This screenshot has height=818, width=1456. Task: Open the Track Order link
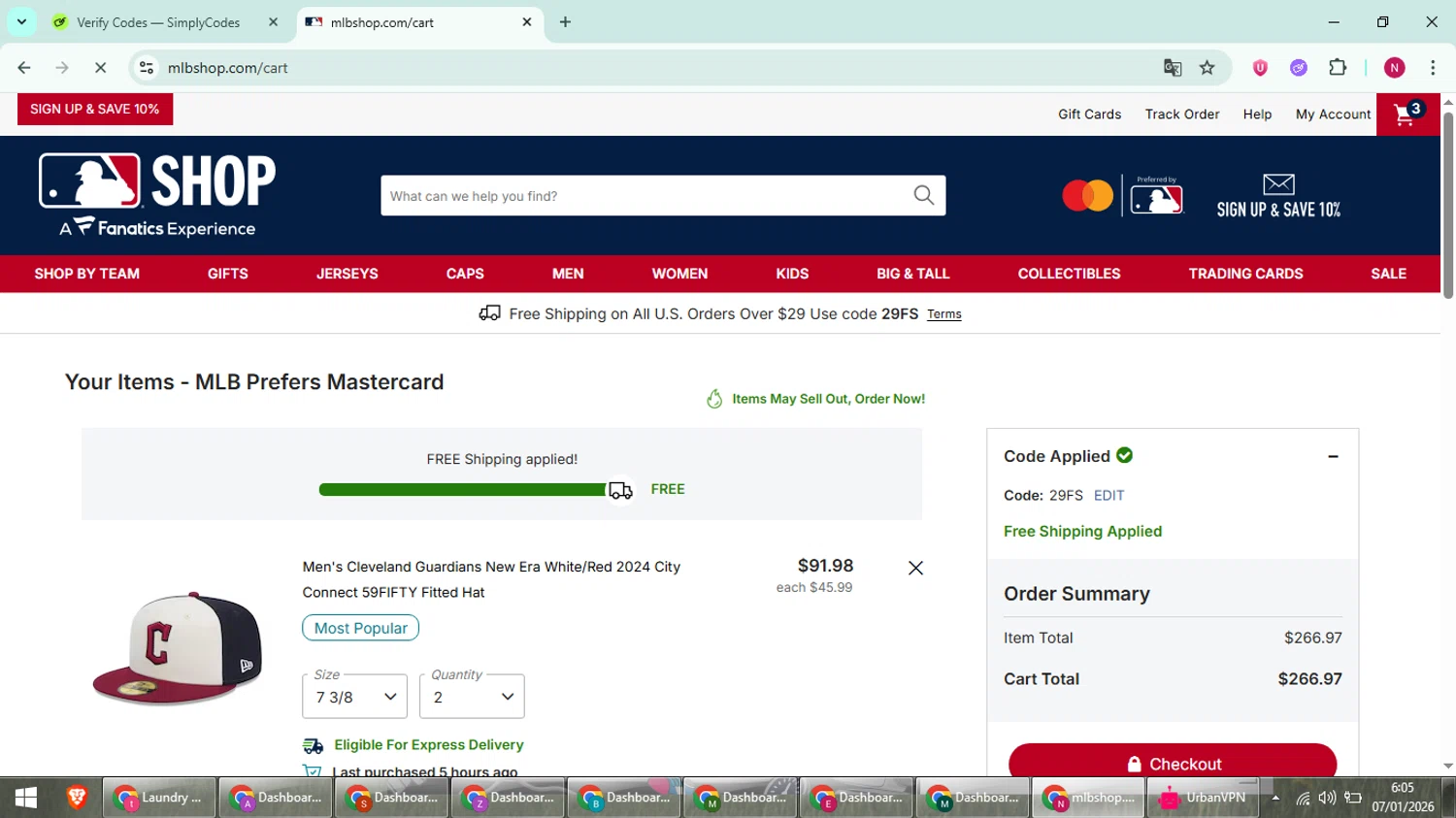tap(1181, 115)
